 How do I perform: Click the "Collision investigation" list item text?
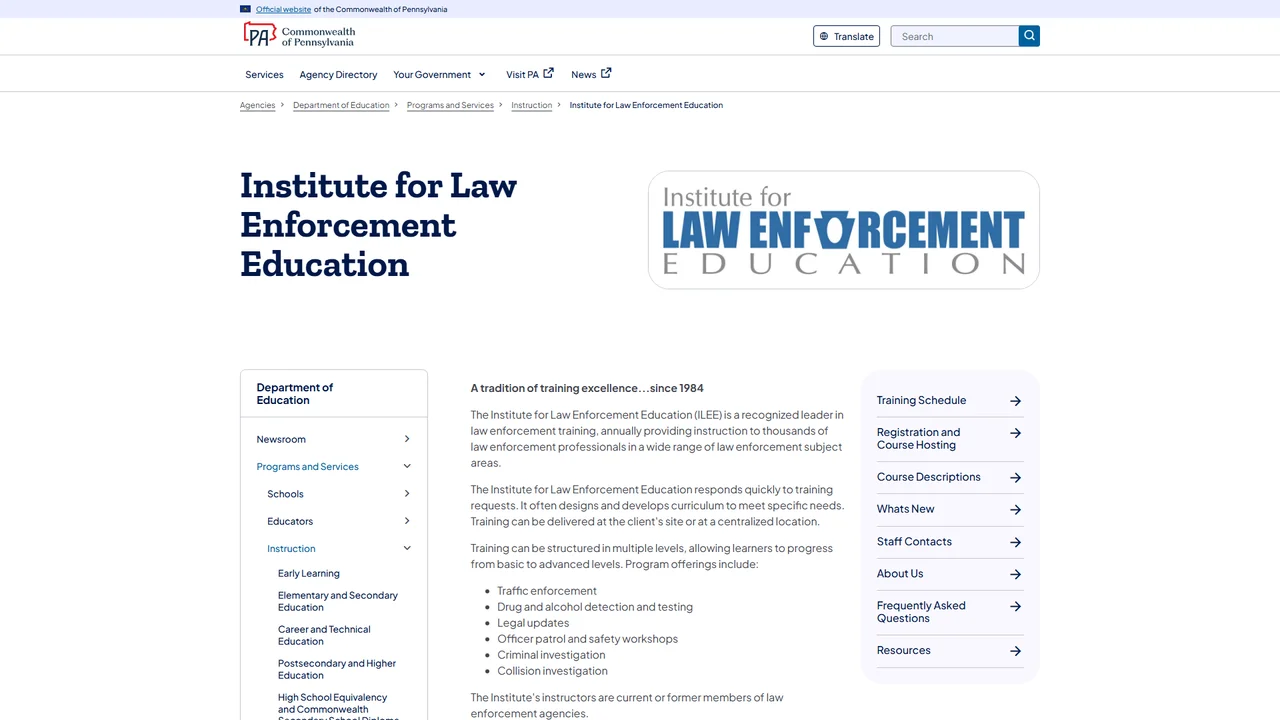pyautogui.click(x=552, y=671)
